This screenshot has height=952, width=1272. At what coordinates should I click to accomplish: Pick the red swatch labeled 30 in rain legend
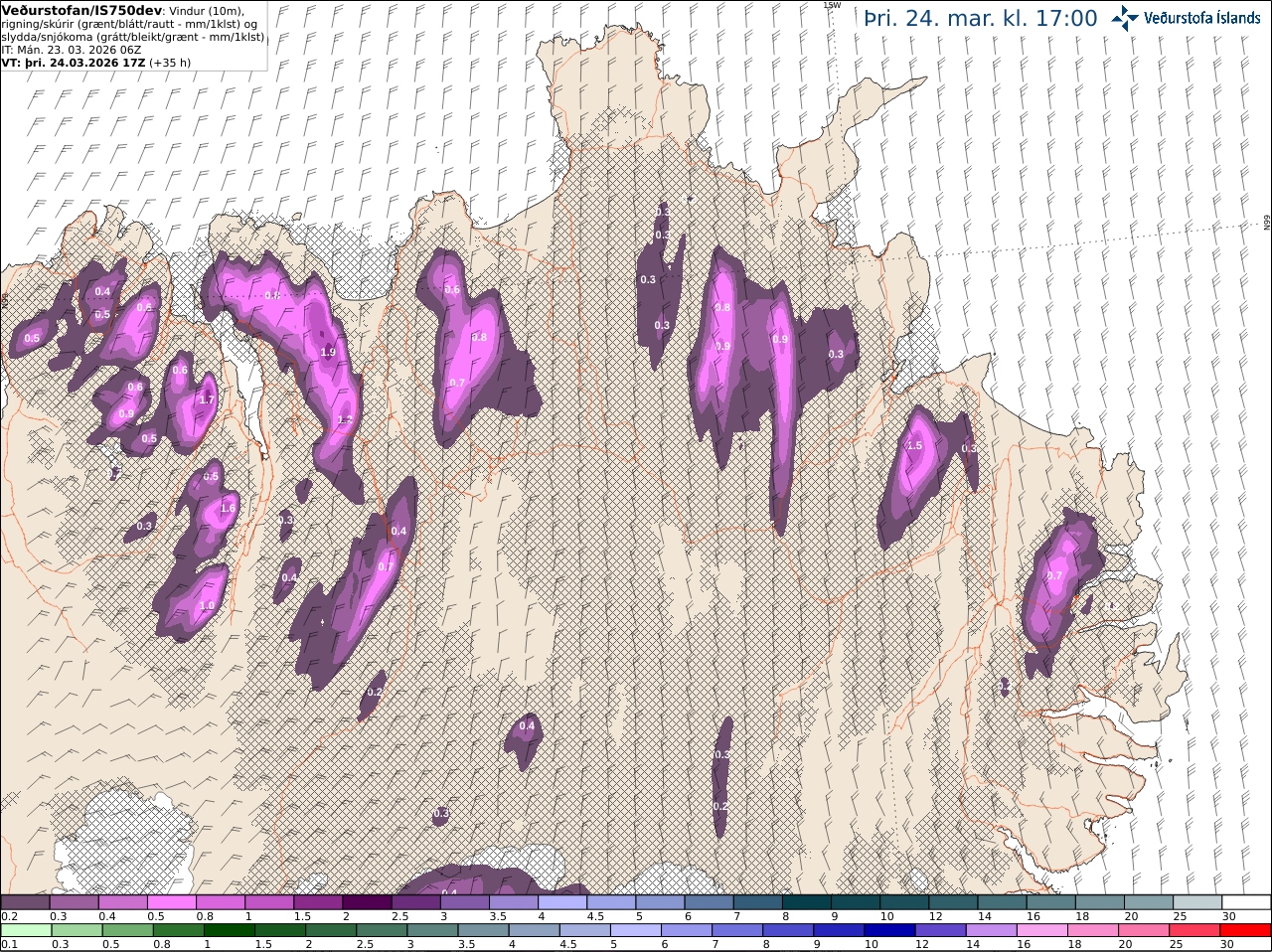point(1246,929)
